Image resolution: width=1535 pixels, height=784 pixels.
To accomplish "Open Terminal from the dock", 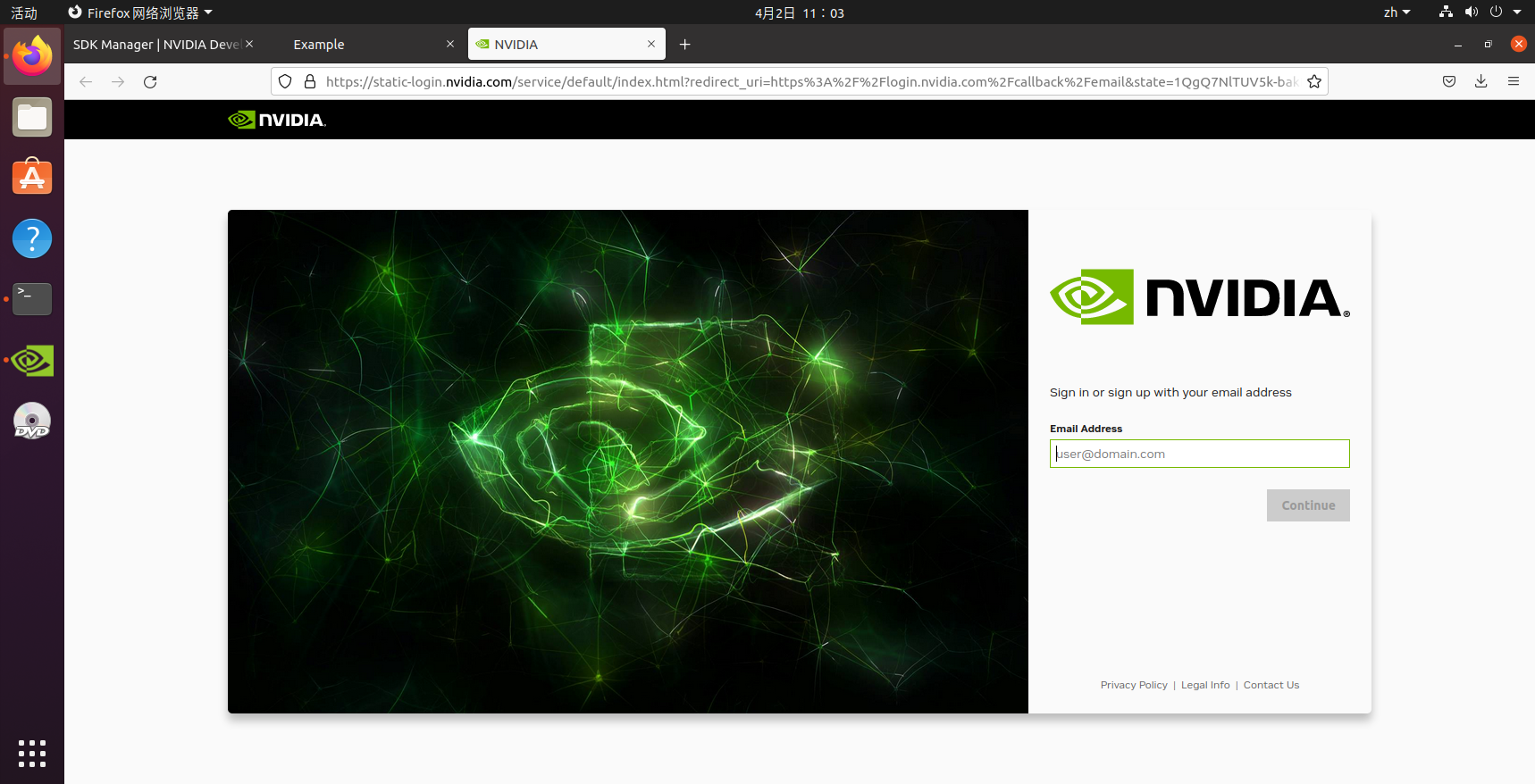I will 32,299.
